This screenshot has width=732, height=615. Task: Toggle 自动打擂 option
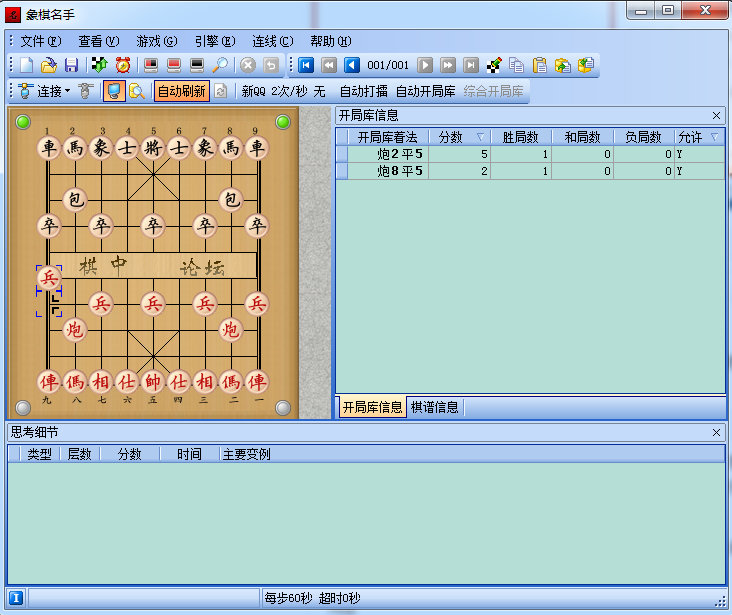363,91
